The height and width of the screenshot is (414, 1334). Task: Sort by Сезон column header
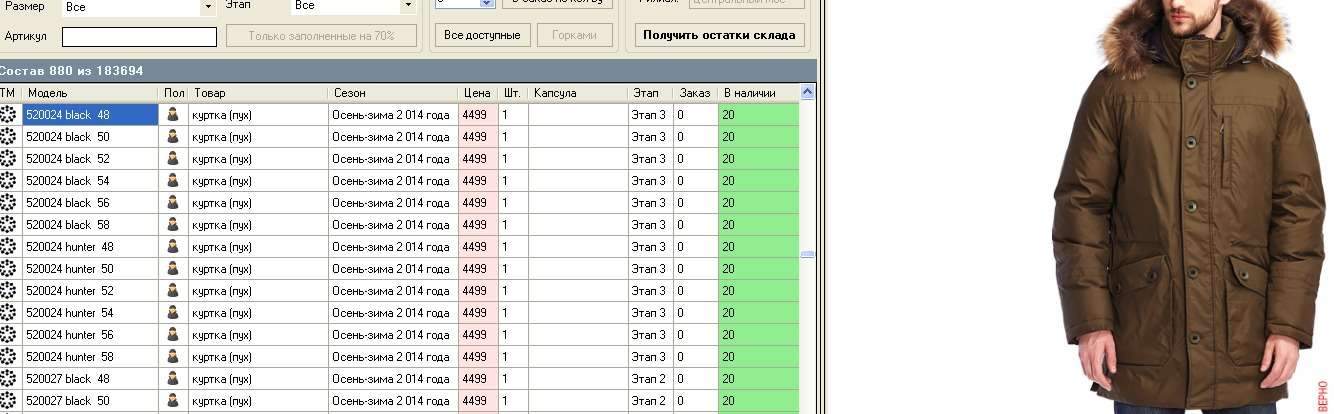click(x=393, y=93)
